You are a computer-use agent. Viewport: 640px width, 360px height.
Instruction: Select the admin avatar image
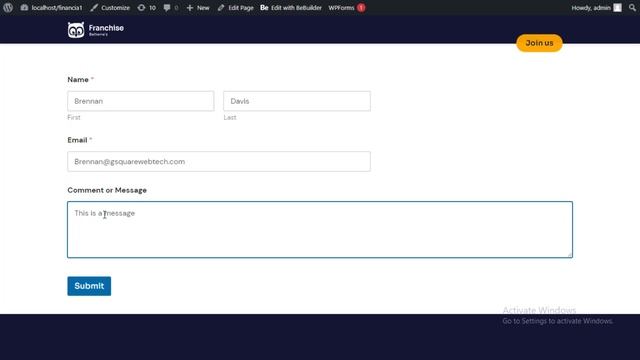pos(618,8)
